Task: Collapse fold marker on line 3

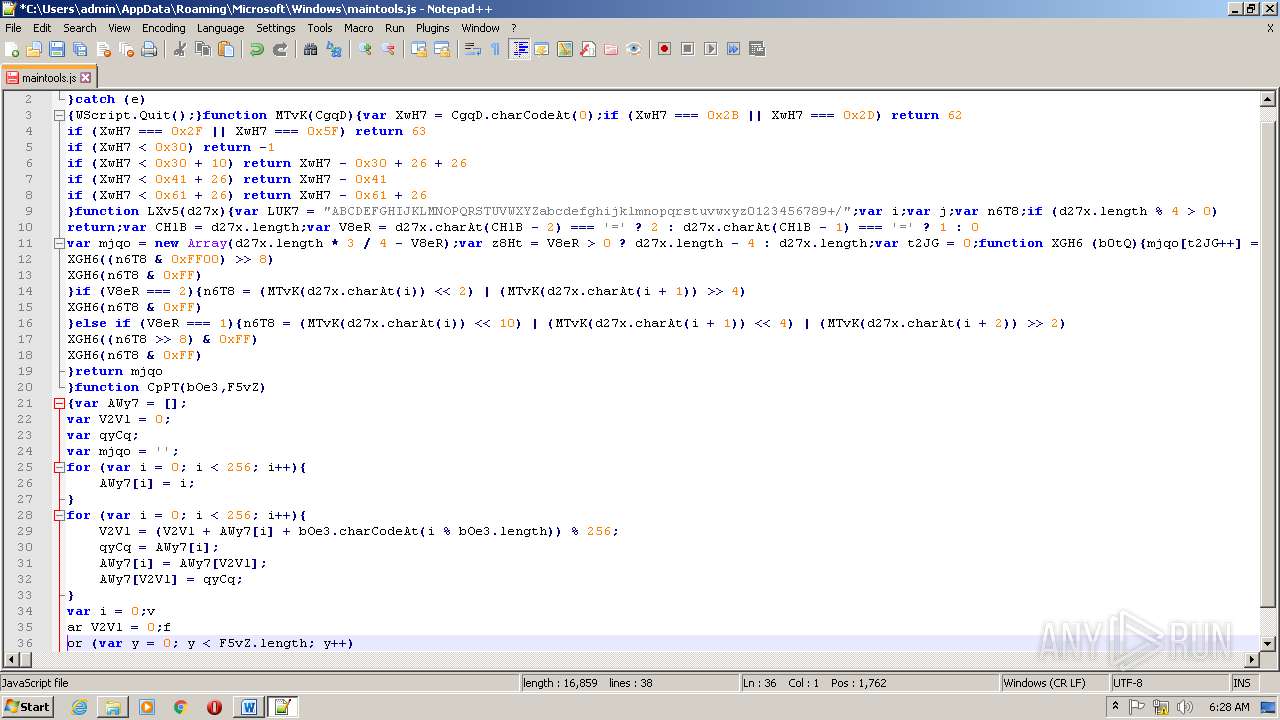Action: [x=59, y=115]
